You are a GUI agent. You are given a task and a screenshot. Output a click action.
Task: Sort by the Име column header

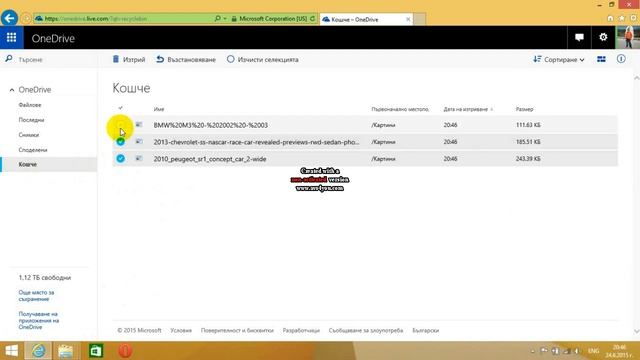pos(159,109)
